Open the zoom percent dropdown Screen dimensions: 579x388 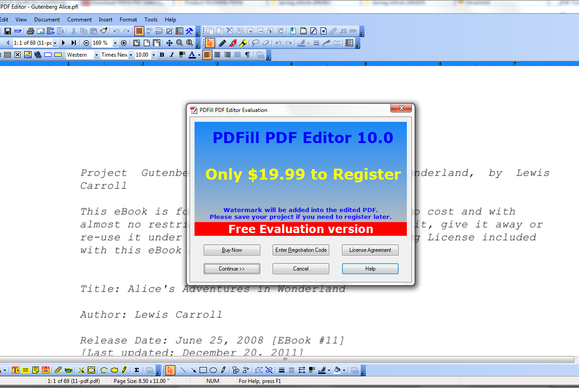pos(115,43)
